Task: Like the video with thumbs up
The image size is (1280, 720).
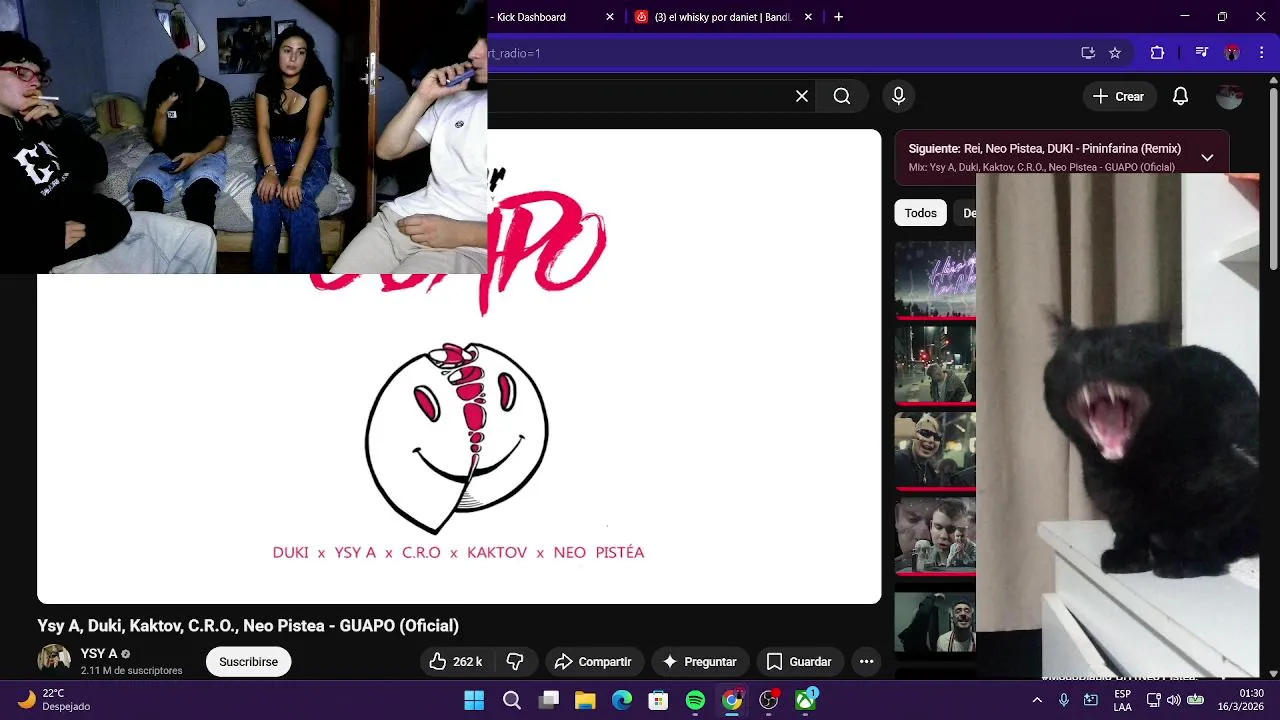Action: click(456, 661)
